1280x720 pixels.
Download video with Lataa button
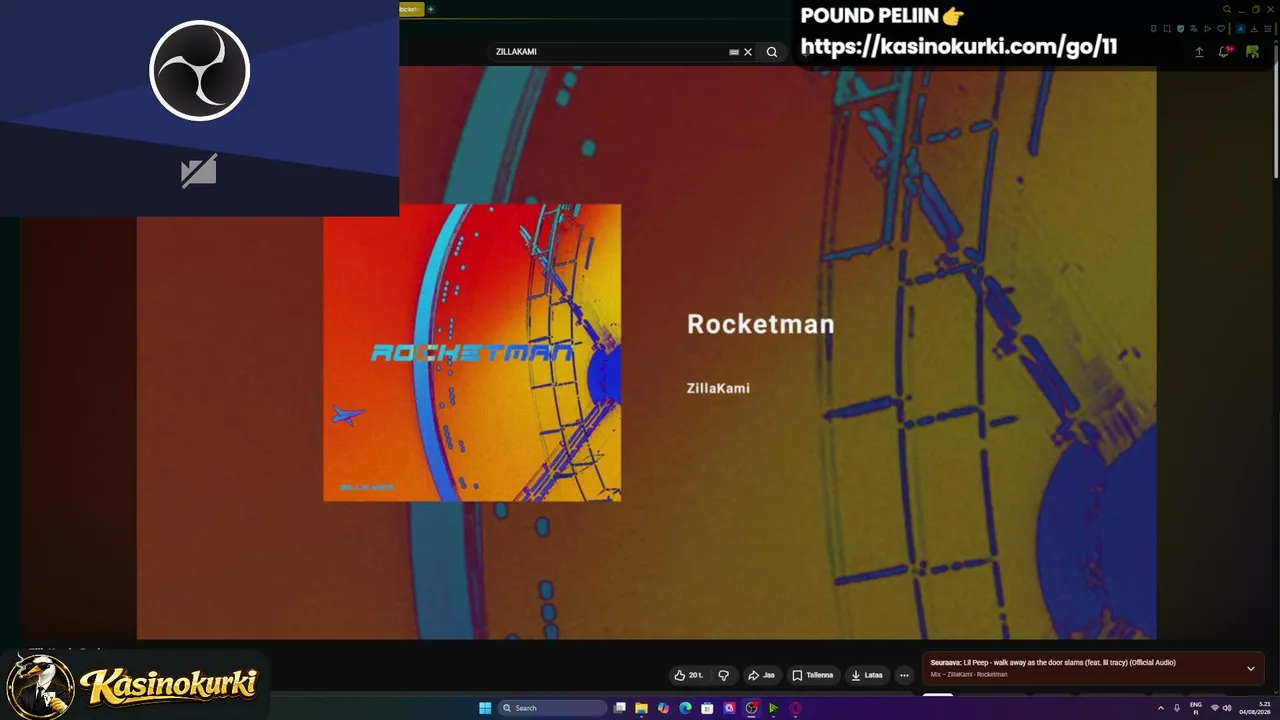point(867,675)
